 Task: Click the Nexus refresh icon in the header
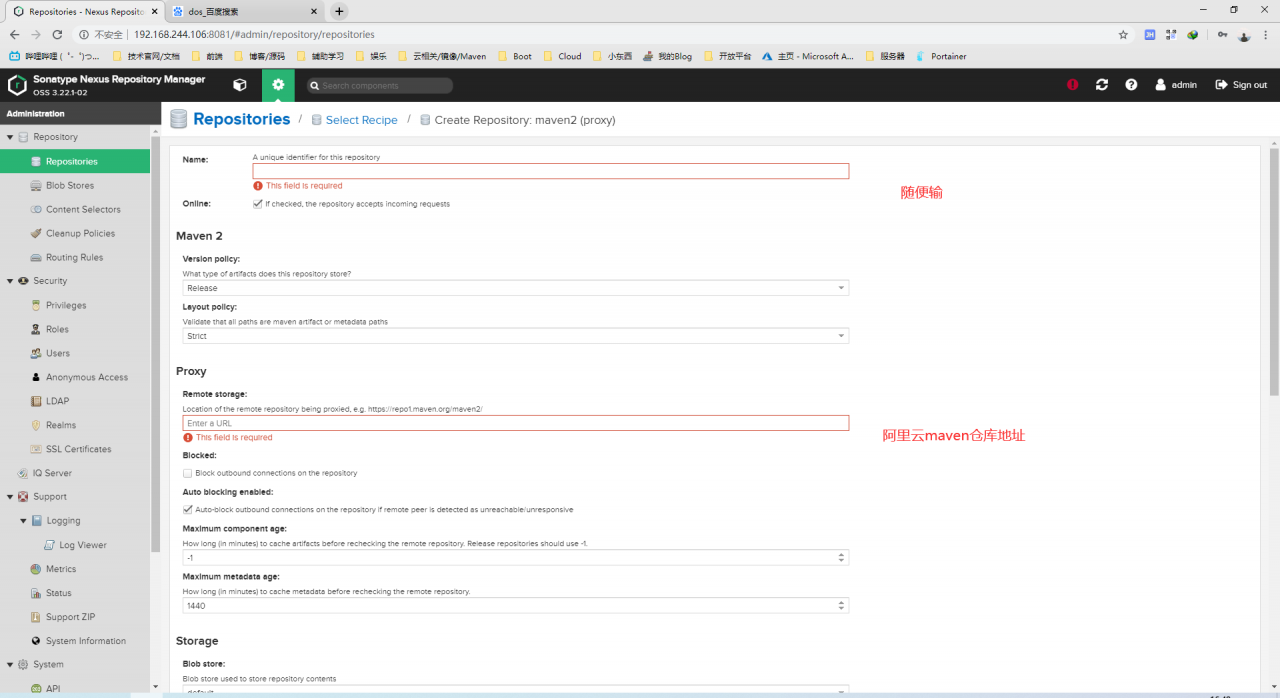pyautogui.click(x=1102, y=85)
